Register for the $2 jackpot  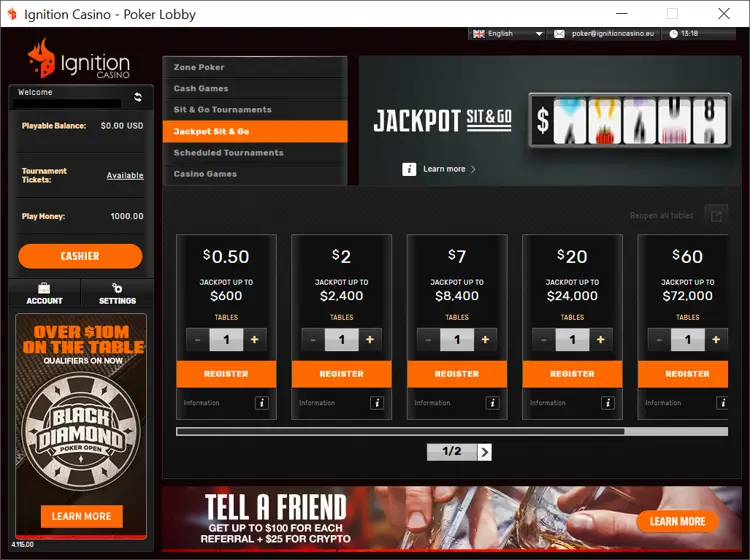(x=342, y=374)
